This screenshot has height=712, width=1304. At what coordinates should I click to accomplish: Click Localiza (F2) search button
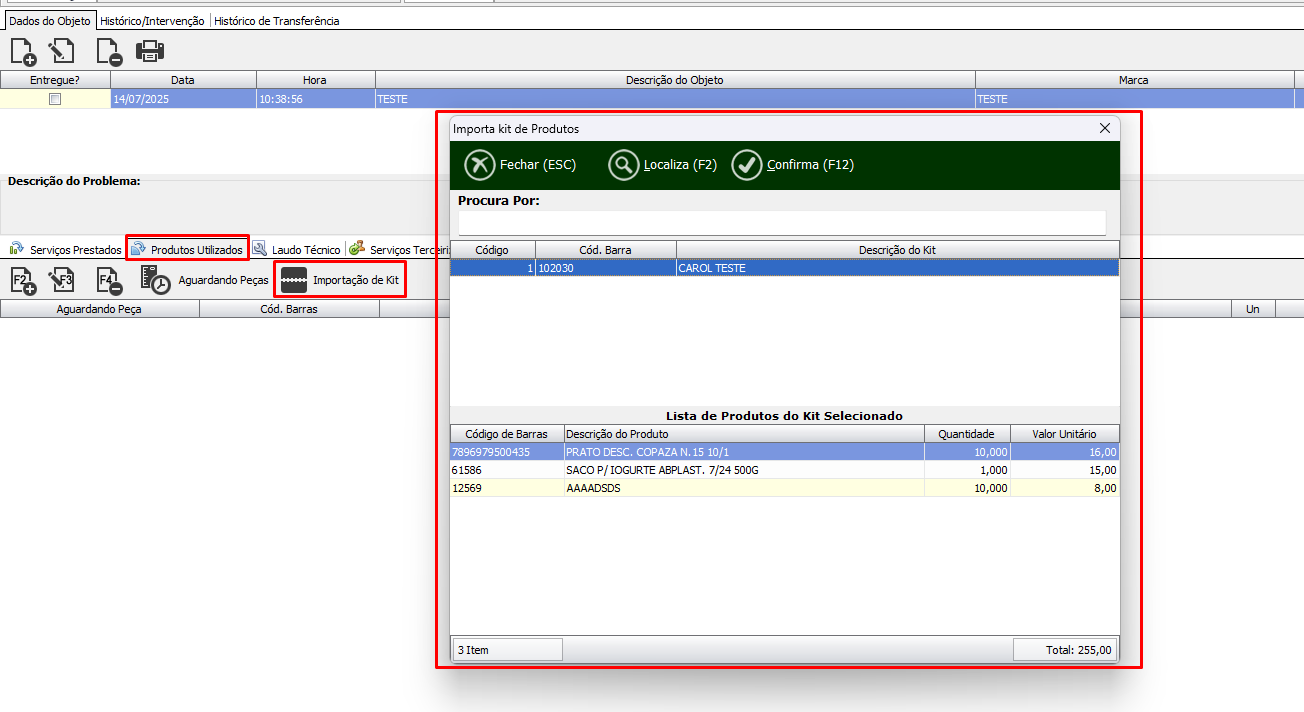663,165
